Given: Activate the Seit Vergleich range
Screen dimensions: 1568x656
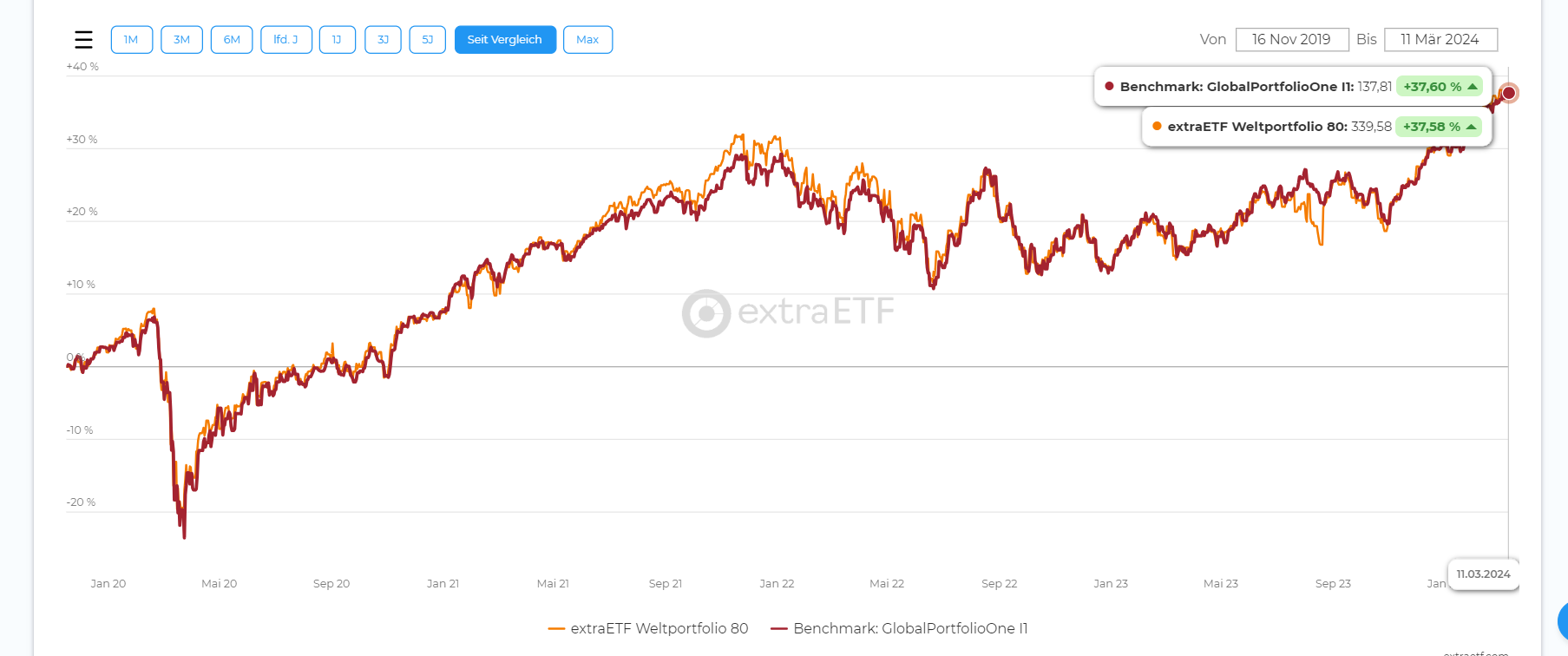Looking at the screenshot, I should (x=505, y=40).
